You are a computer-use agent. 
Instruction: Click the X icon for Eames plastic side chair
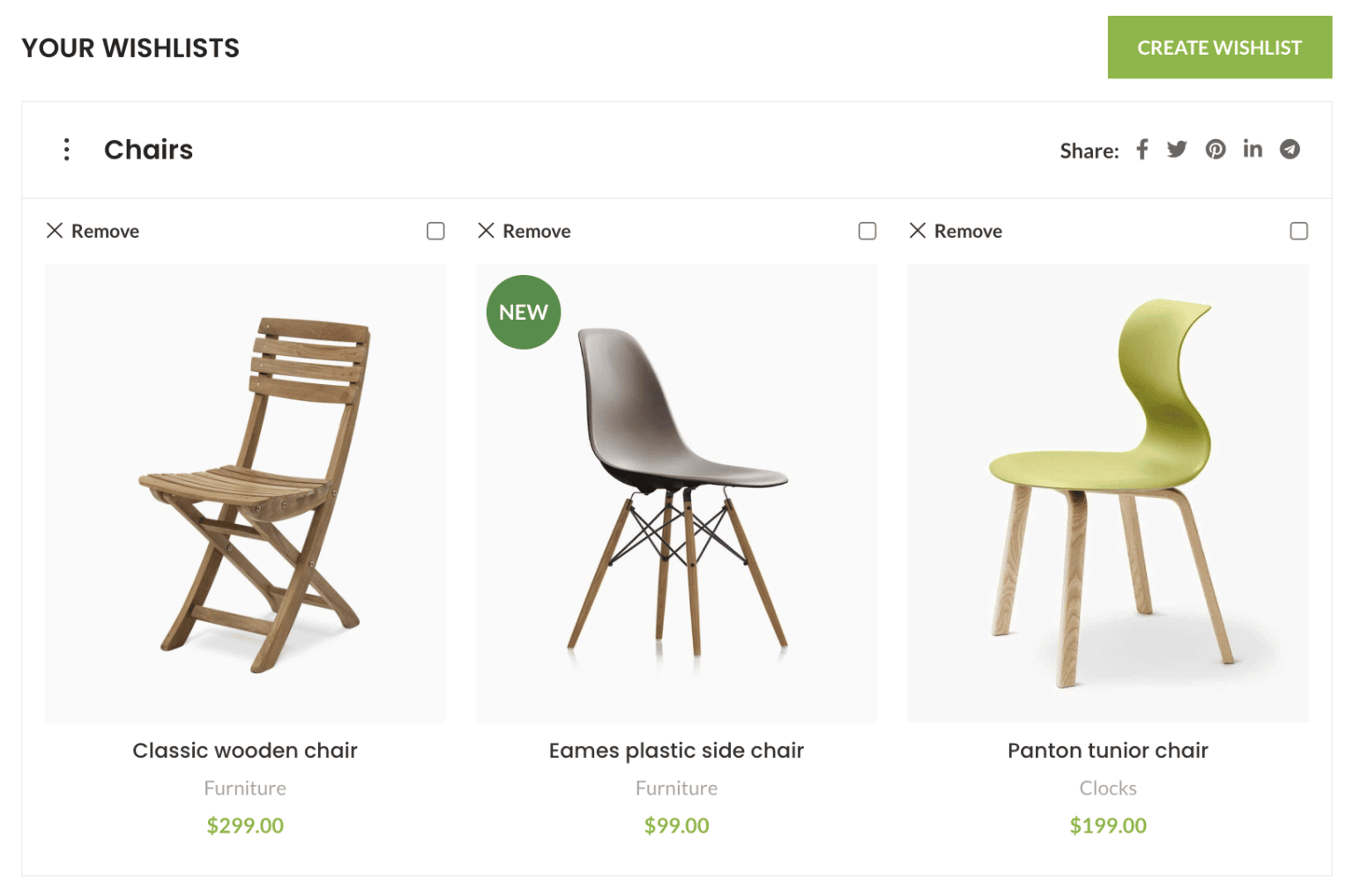point(486,231)
